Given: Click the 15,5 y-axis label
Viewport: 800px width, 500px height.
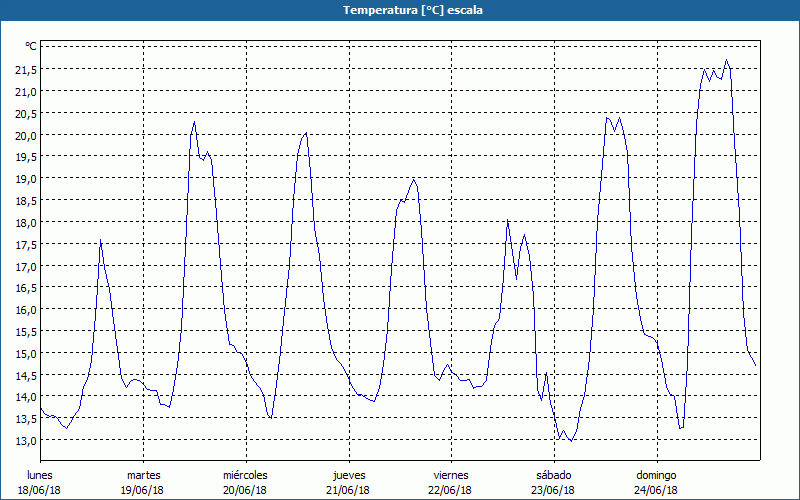Looking at the screenshot, I should [x=26, y=332].
